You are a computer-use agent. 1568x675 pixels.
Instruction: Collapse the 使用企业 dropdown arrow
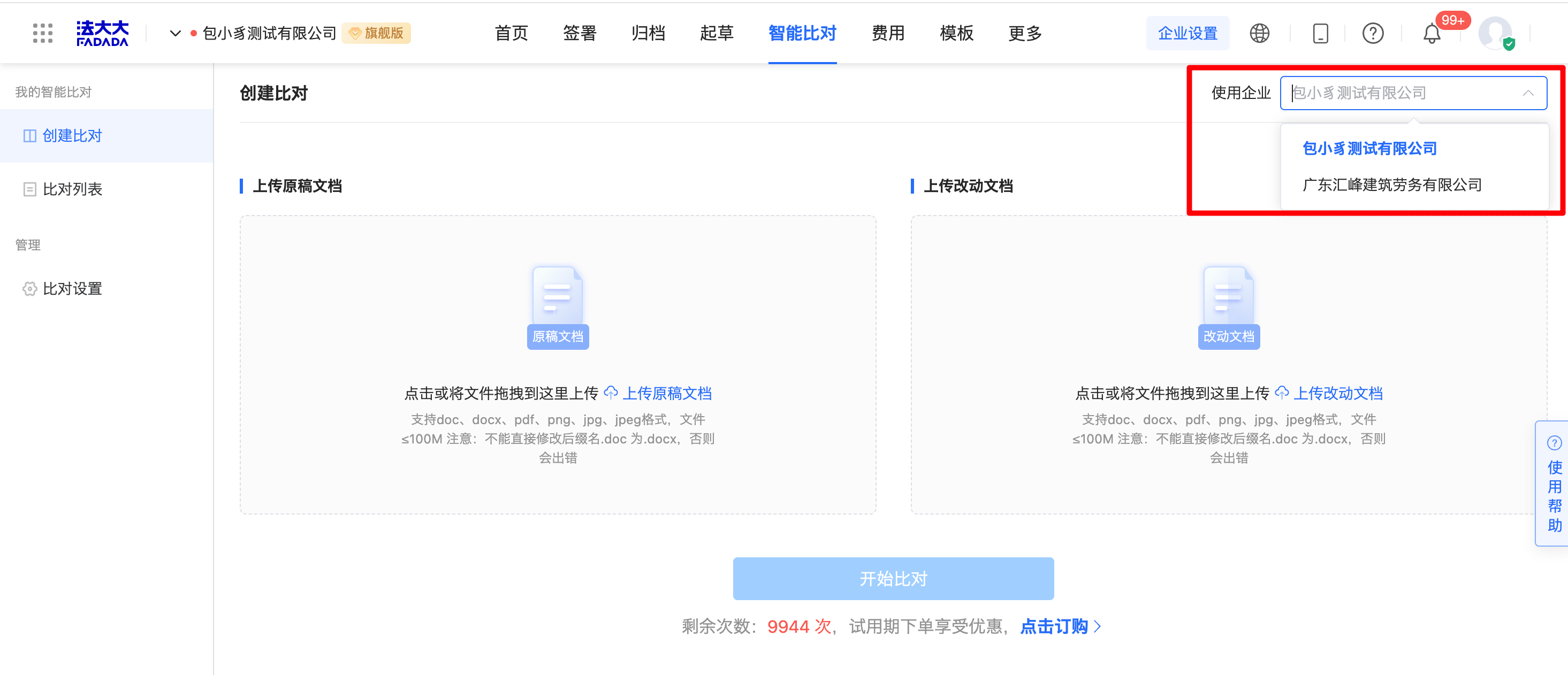1528,93
